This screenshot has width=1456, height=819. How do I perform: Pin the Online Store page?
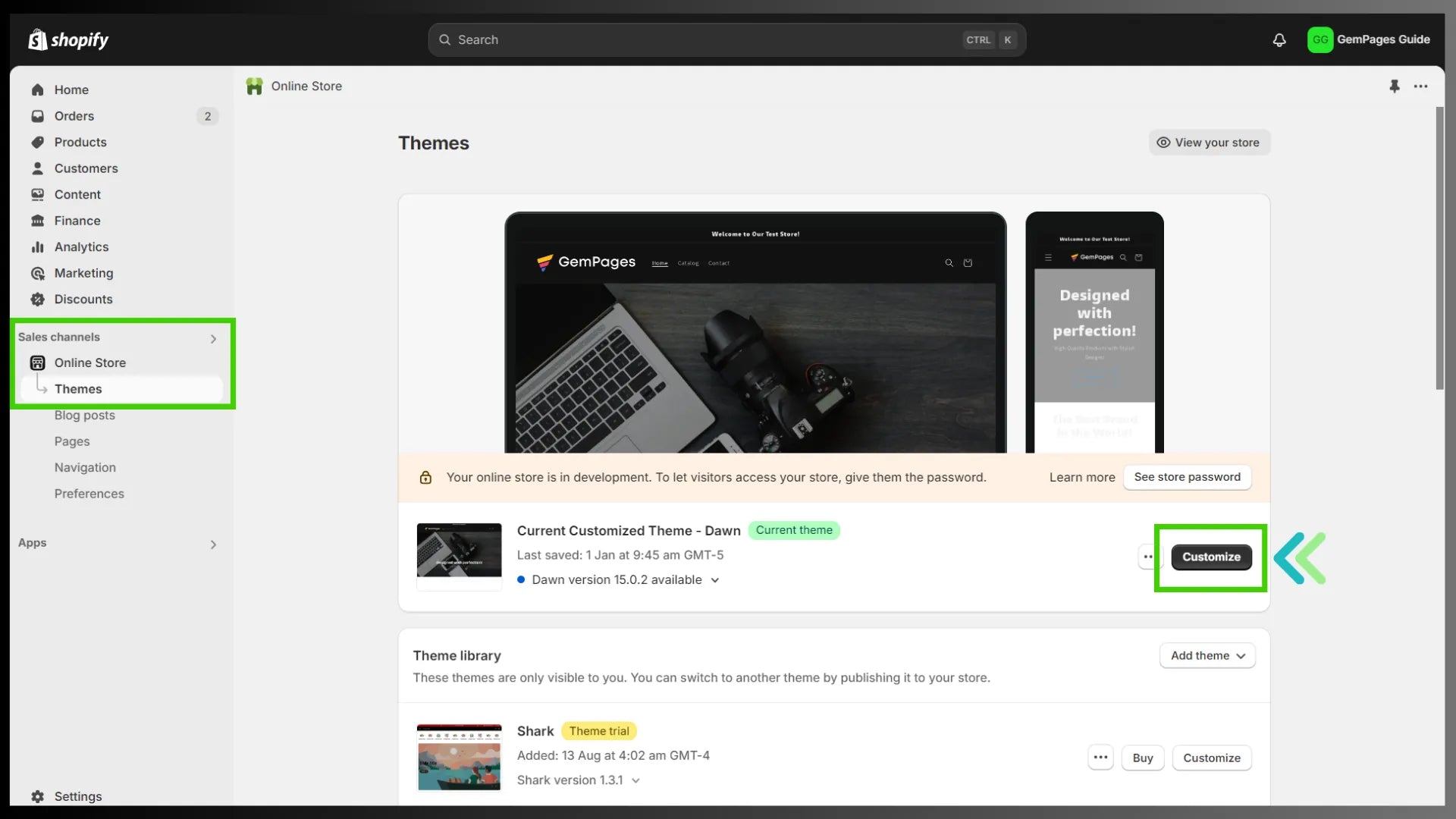(1394, 86)
